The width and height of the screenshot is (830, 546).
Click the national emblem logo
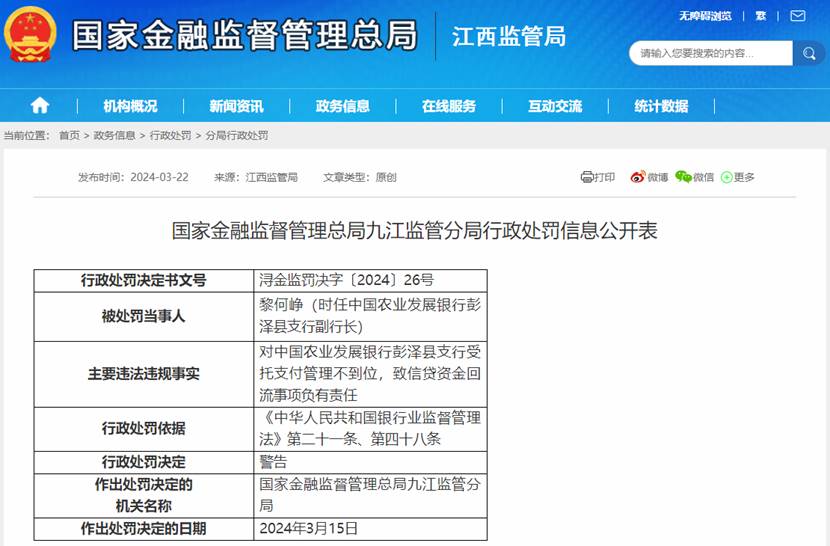[x=31, y=35]
